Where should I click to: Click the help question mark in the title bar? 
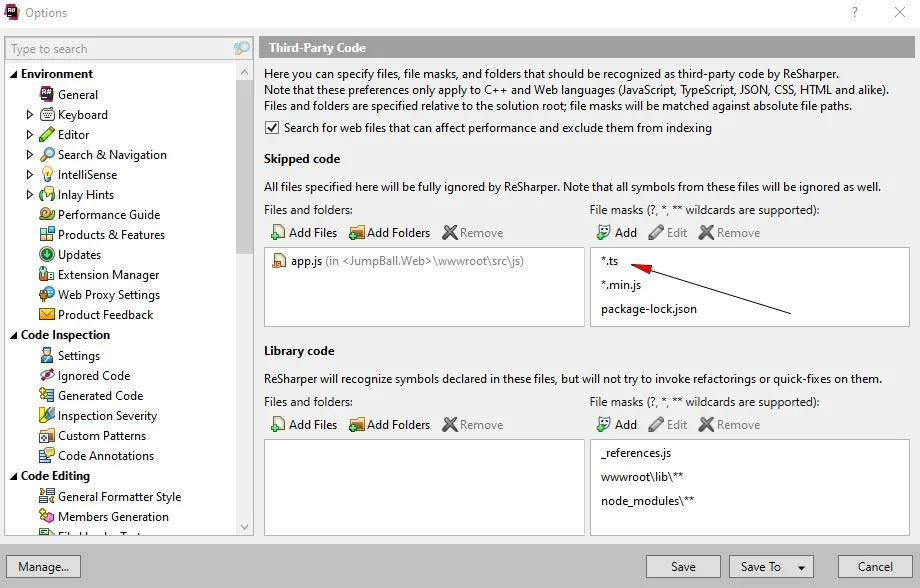[855, 12]
